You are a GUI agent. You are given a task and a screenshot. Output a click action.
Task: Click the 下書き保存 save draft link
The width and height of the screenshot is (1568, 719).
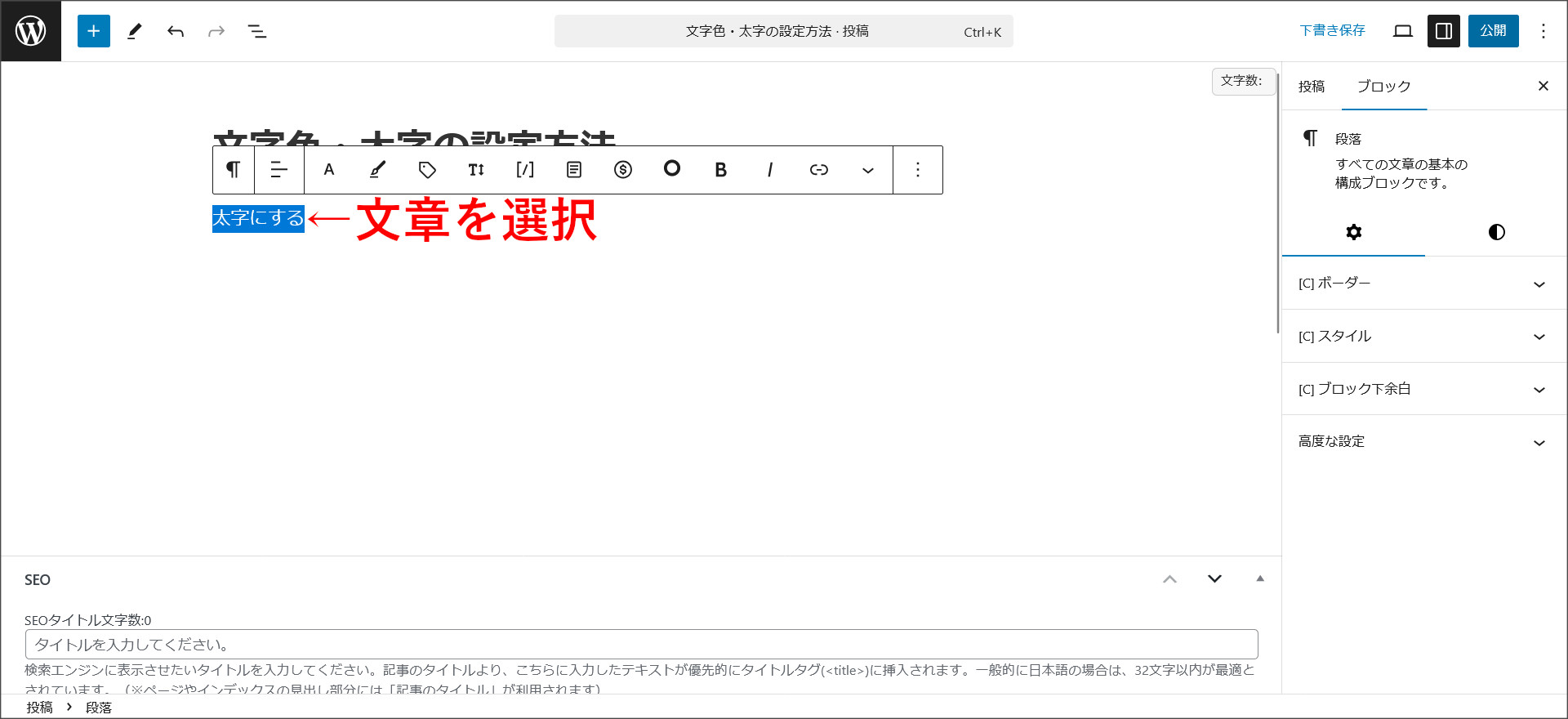coord(1332,31)
